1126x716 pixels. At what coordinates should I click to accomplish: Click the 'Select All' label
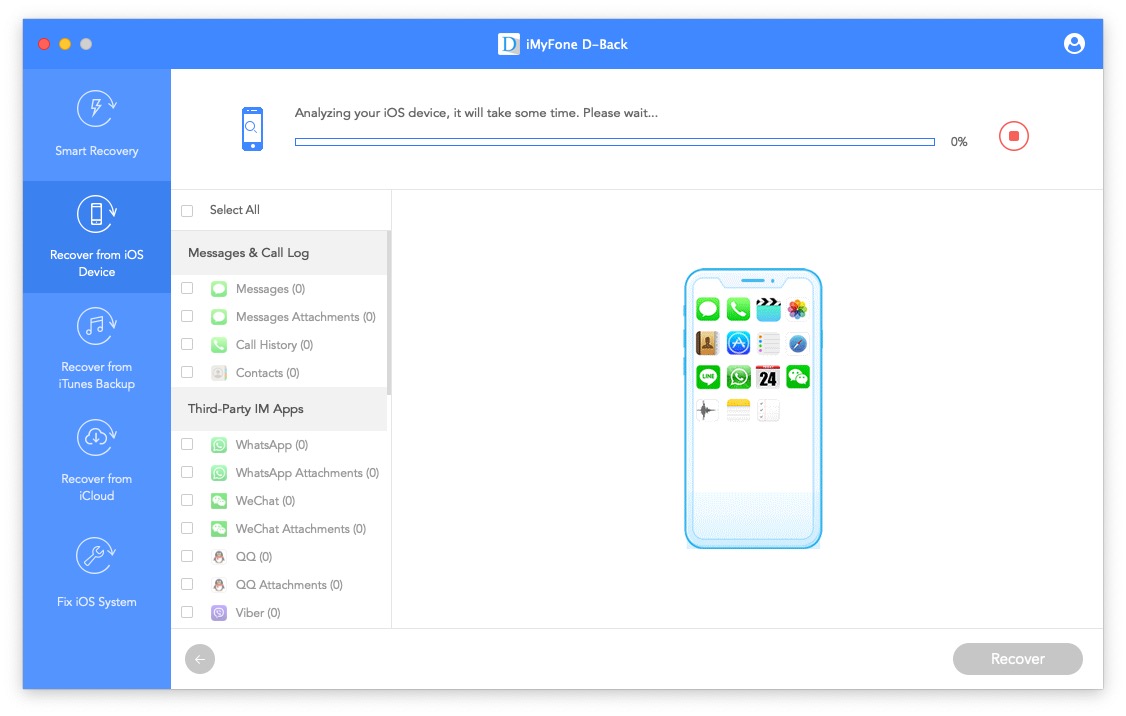234,210
